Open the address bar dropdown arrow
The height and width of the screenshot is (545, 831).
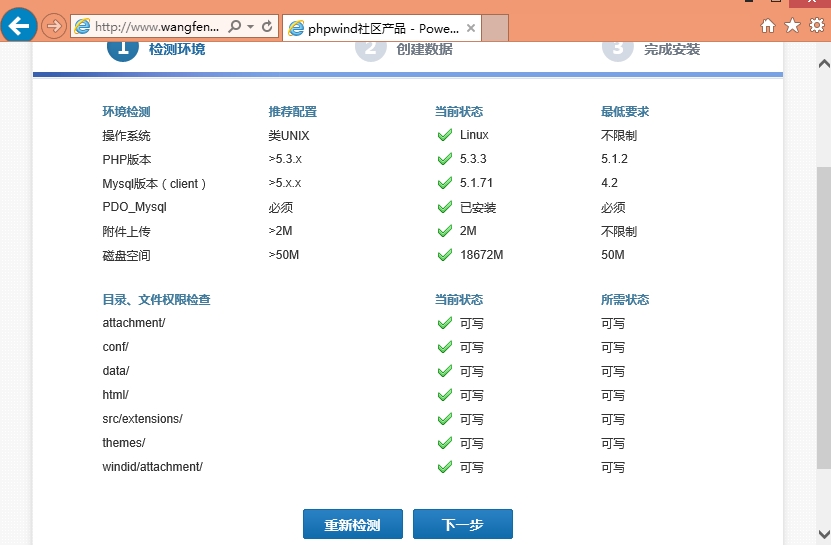pos(251,27)
